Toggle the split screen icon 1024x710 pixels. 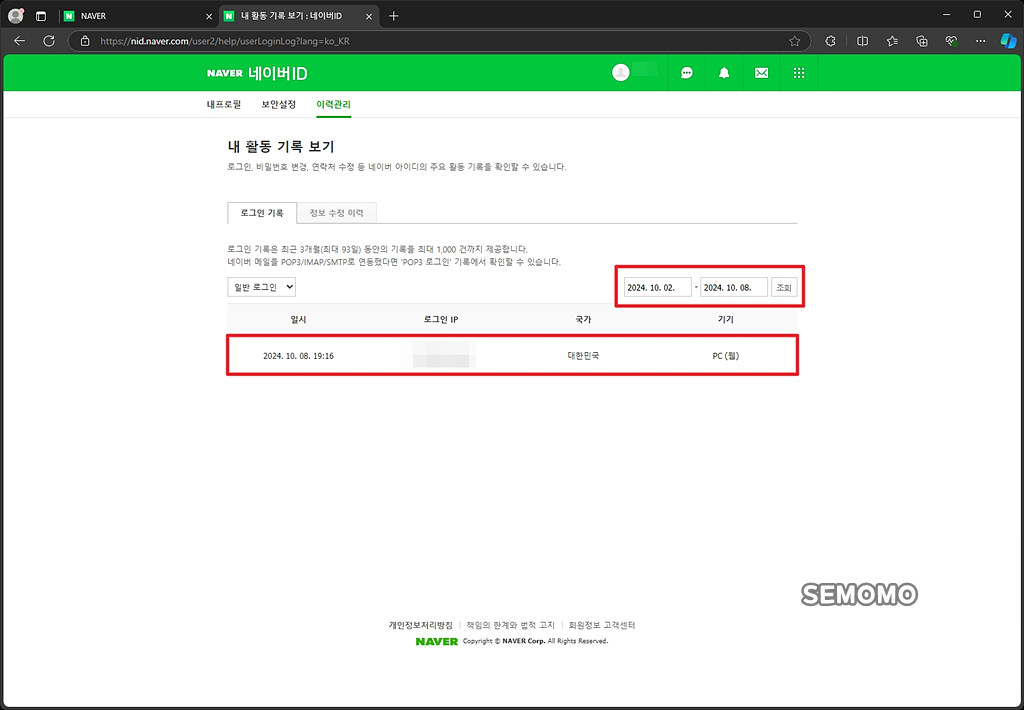click(863, 41)
